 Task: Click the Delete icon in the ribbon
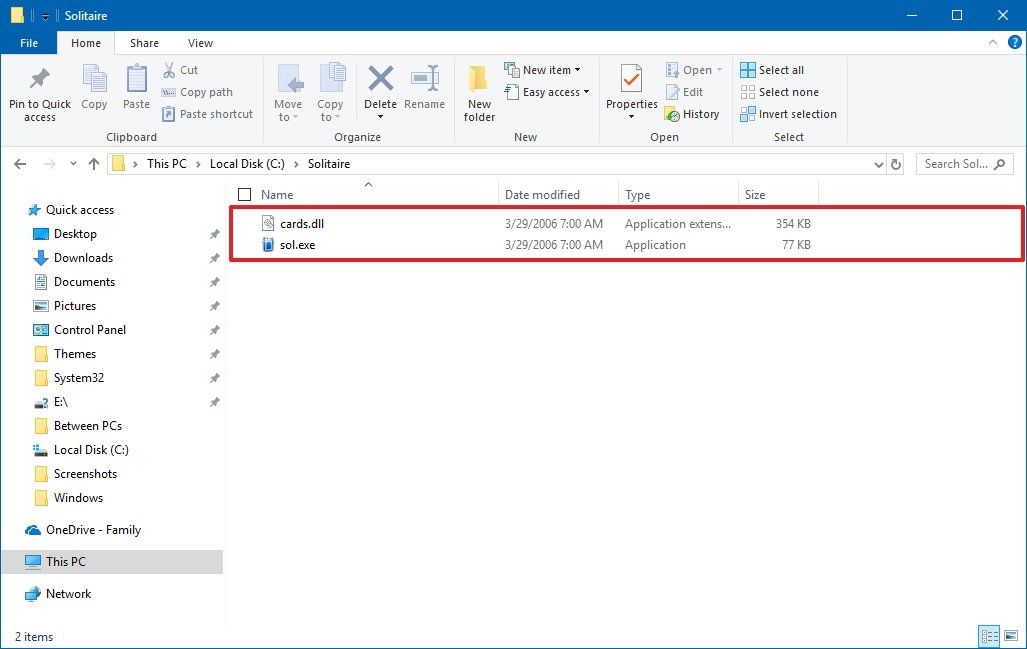coord(380,90)
